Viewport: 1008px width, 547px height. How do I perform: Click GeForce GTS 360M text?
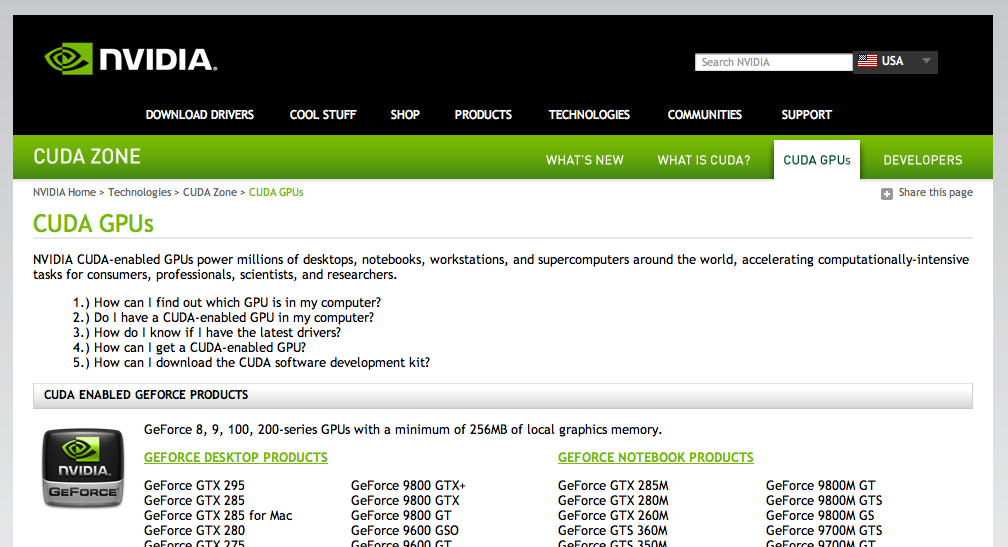pyautogui.click(x=613, y=531)
